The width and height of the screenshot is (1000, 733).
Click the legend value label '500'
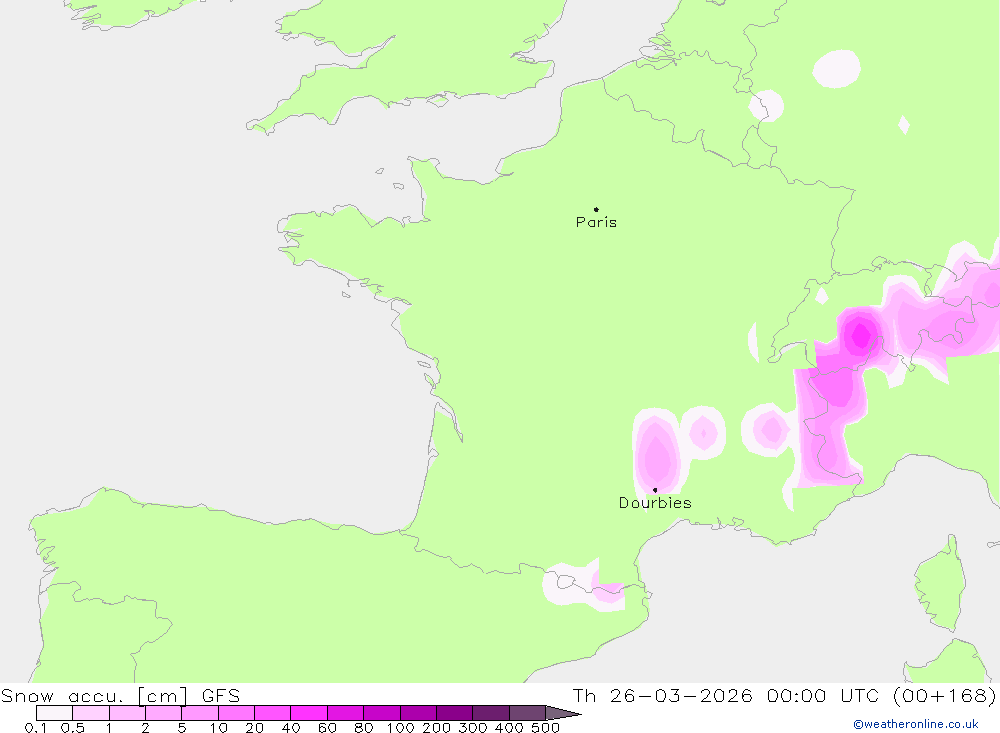tap(545, 728)
